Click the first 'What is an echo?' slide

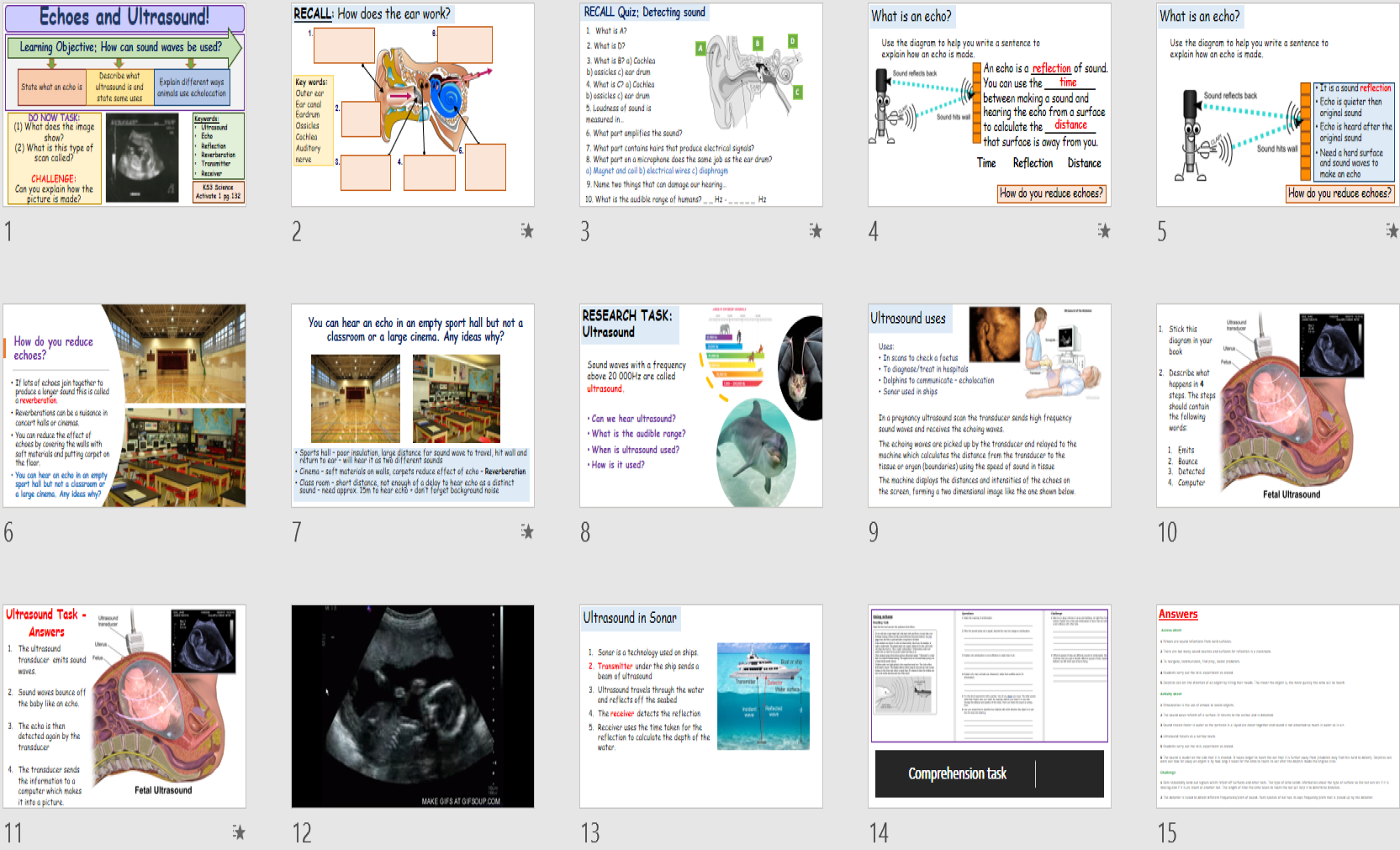987,108
